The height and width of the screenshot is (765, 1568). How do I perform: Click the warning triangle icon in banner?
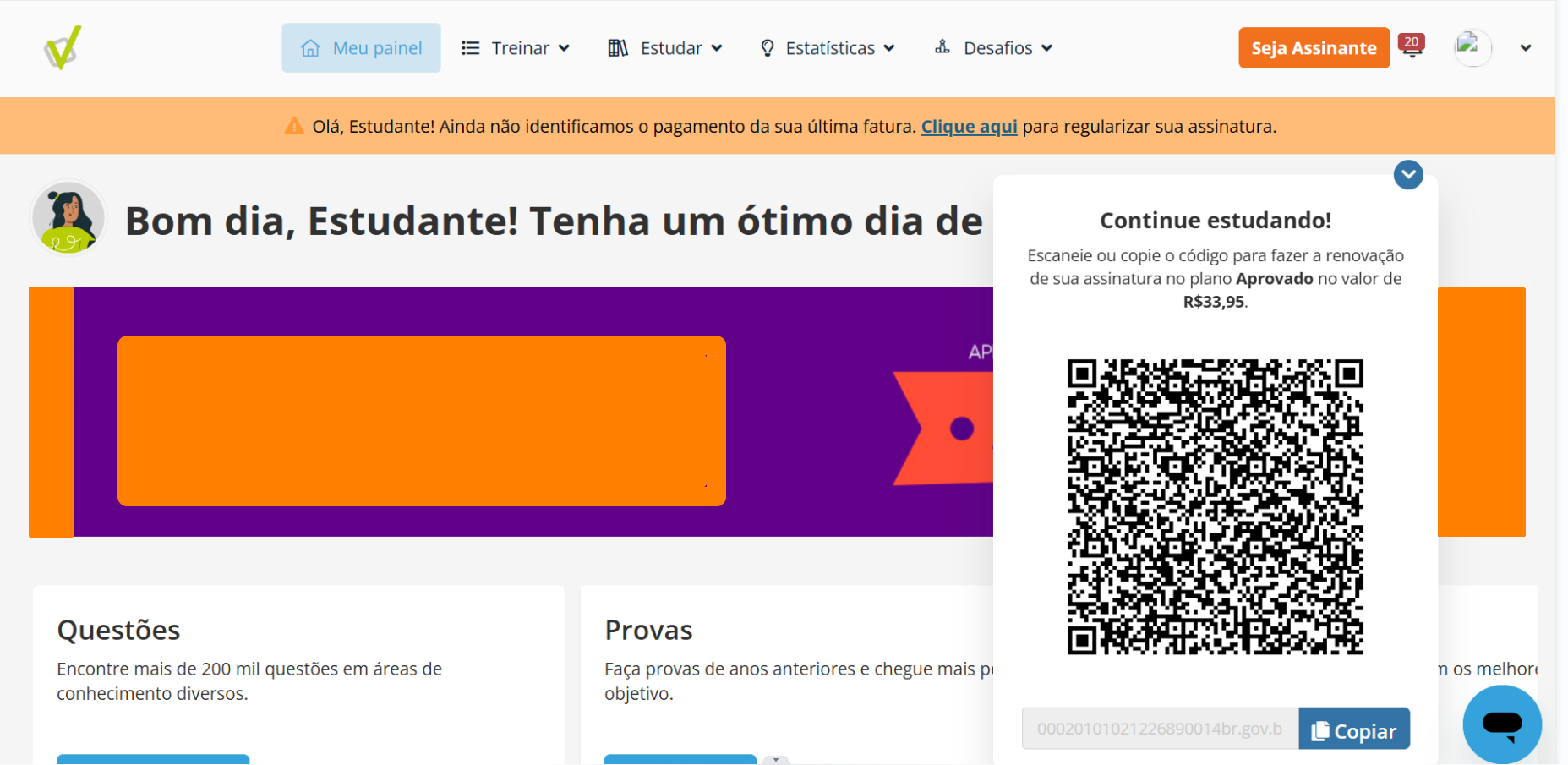coord(294,126)
